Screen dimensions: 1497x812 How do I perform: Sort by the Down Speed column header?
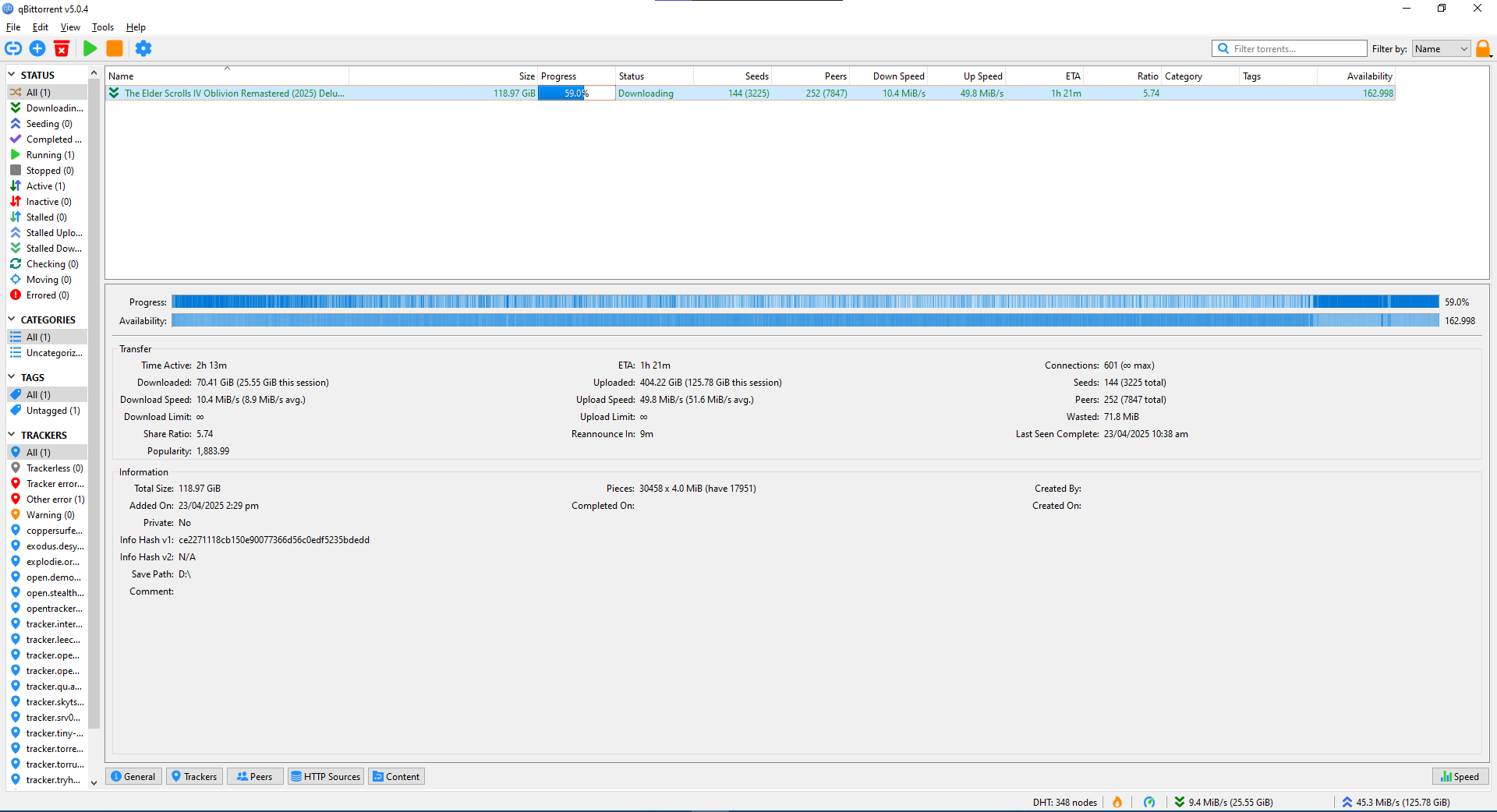pos(888,76)
